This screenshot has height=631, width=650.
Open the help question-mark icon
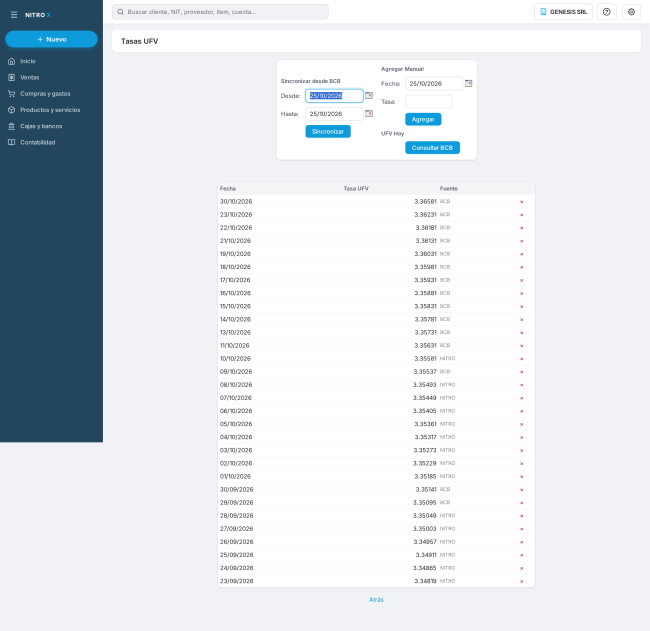pyautogui.click(x=606, y=12)
